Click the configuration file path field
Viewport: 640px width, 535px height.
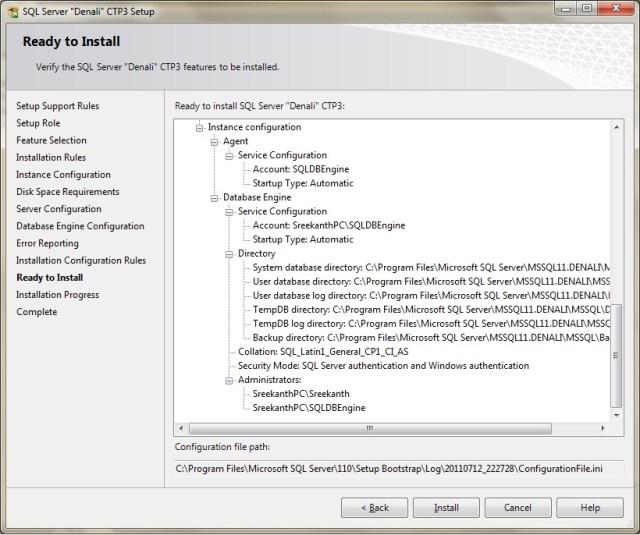click(x=398, y=468)
